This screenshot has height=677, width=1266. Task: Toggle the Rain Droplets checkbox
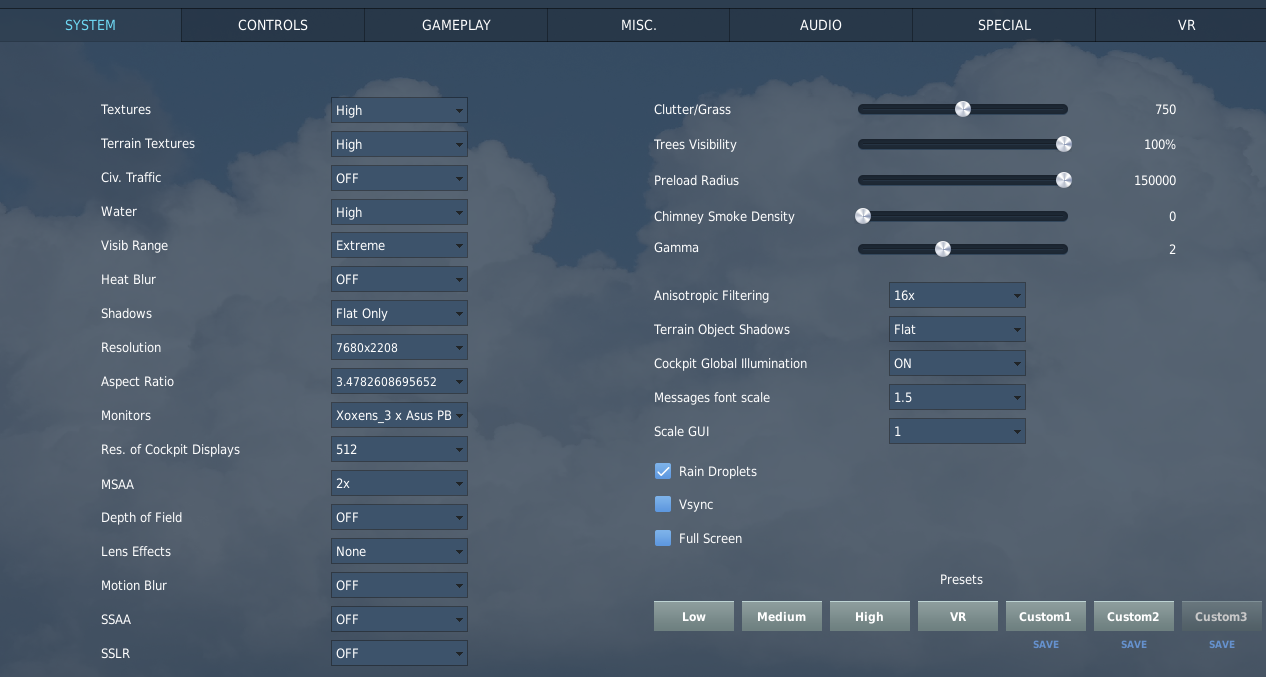tap(663, 471)
